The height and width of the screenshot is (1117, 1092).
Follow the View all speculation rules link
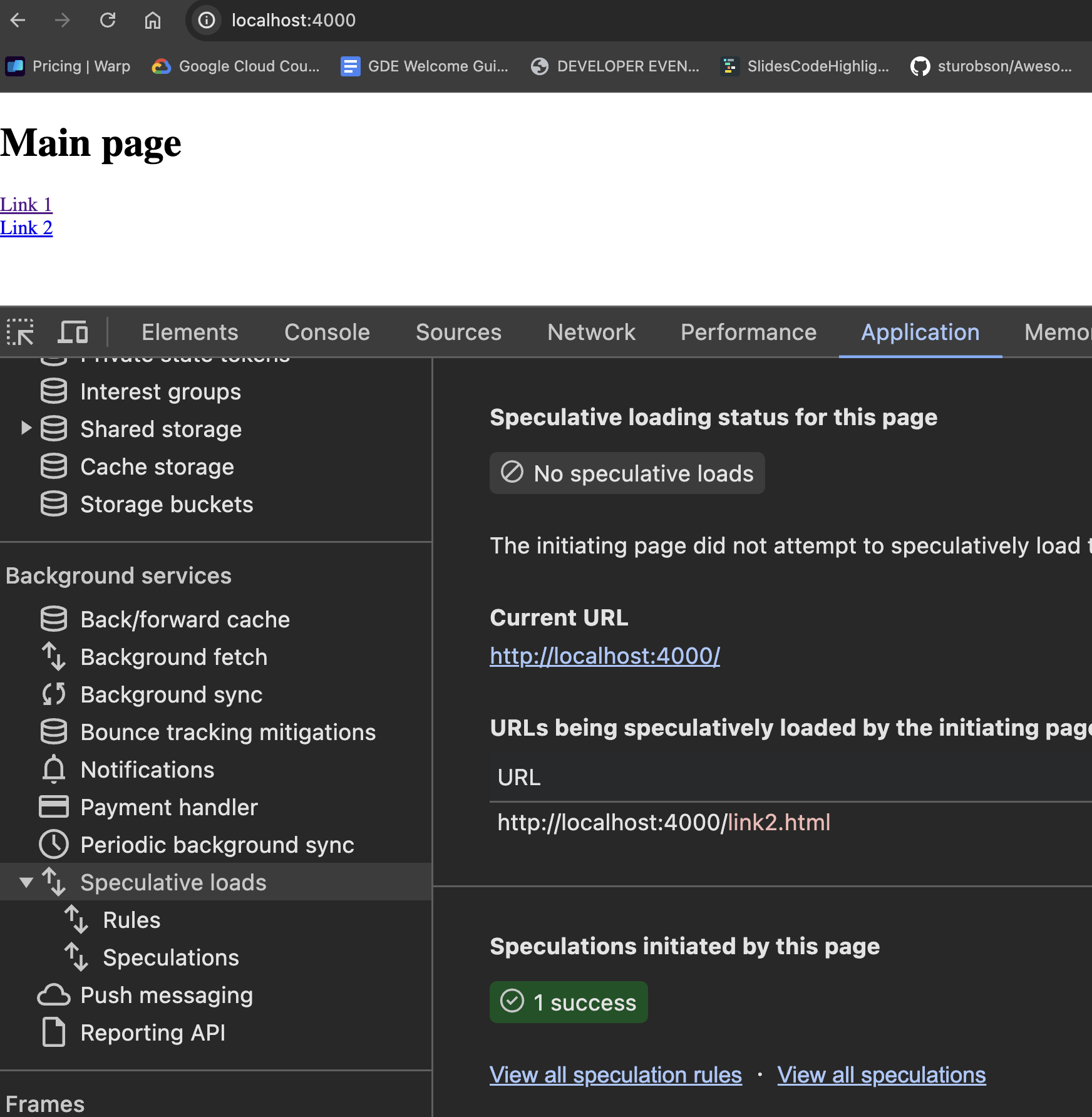point(616,1074)
